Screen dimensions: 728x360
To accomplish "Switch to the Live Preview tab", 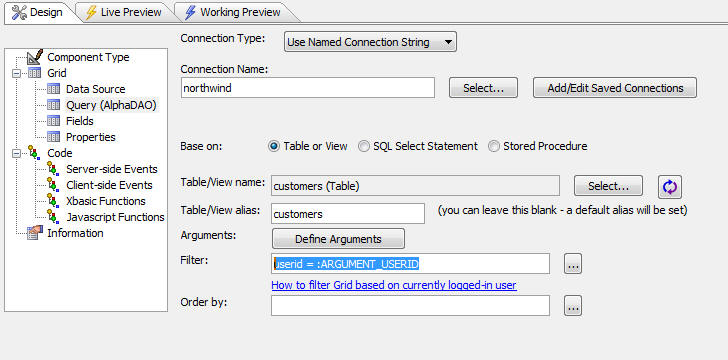I will (x=124, y=12).
